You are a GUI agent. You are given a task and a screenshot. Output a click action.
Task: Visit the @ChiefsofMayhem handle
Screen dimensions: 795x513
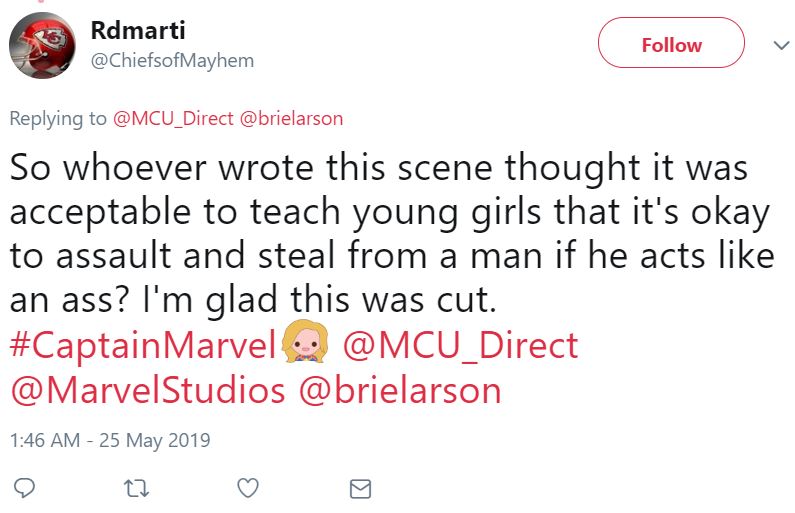click(x=172, y=60)
